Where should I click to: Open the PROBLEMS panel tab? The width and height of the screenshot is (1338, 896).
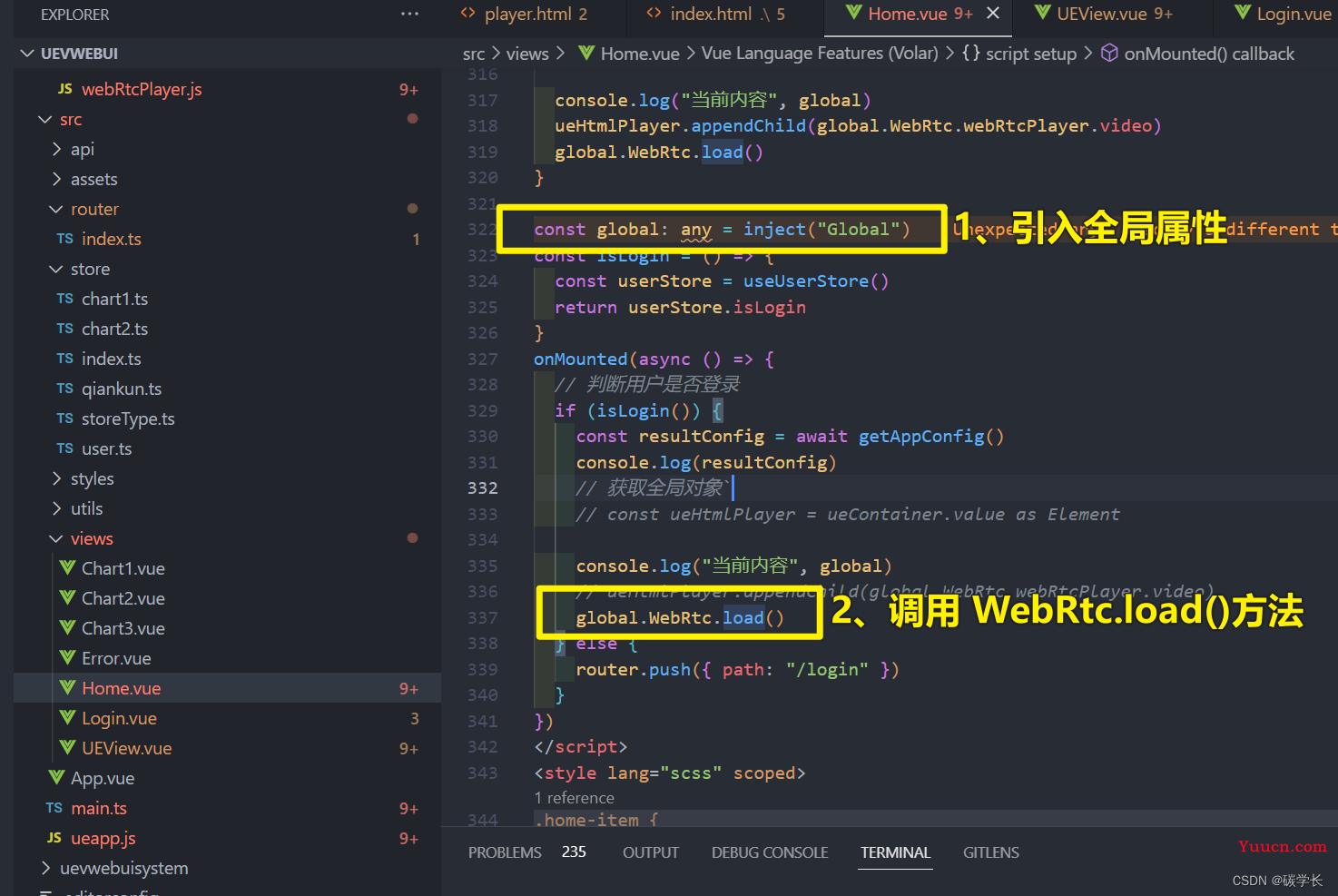point(505,852)
